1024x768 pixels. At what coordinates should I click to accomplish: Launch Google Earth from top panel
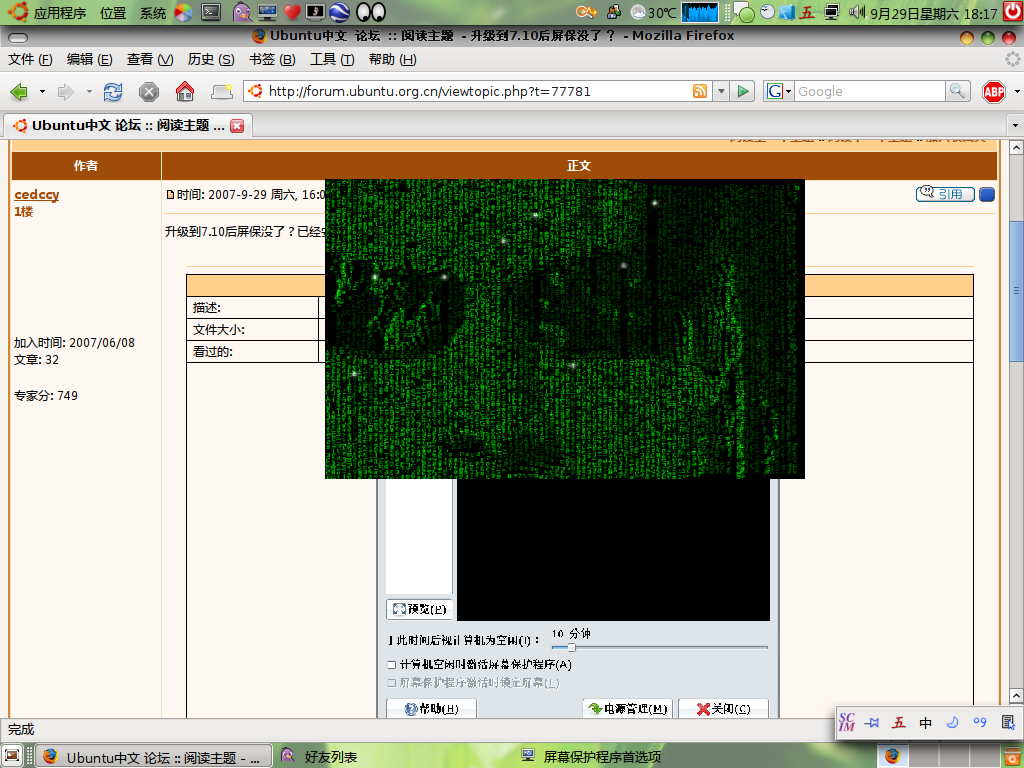tap(339, 12)
